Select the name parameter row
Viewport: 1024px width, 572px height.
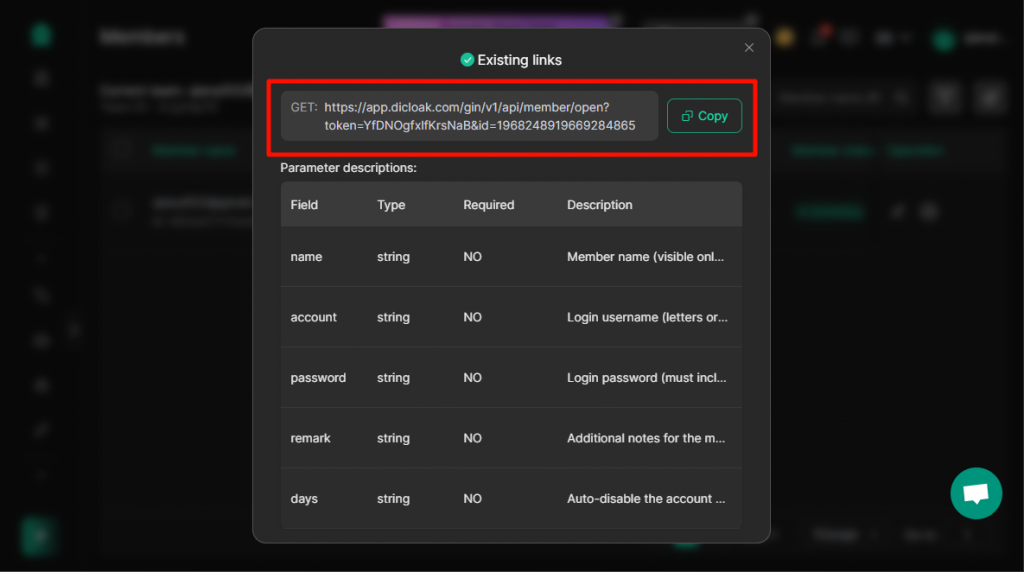click(x=511, y=257)
